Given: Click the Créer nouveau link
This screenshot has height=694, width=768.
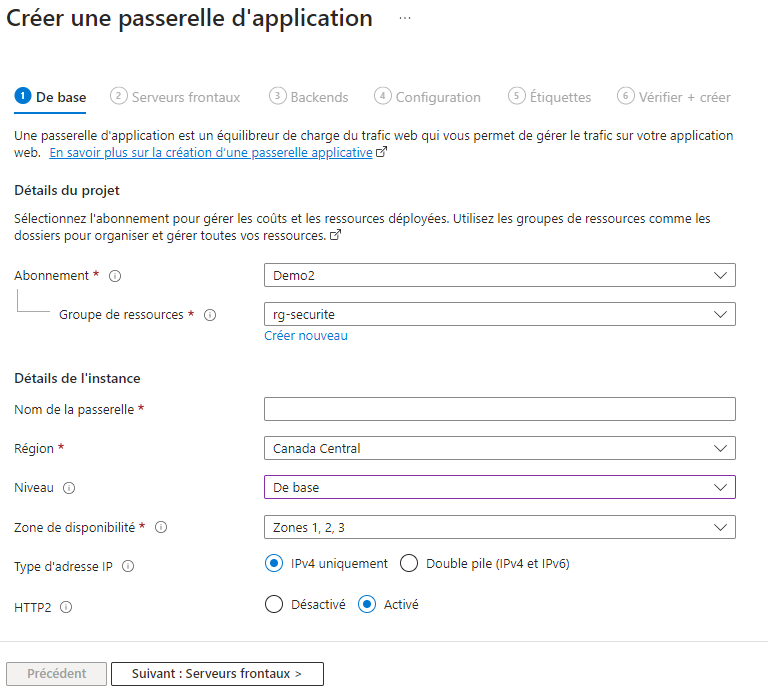Looking at the screenshot, I should click(x=306, y=336).
